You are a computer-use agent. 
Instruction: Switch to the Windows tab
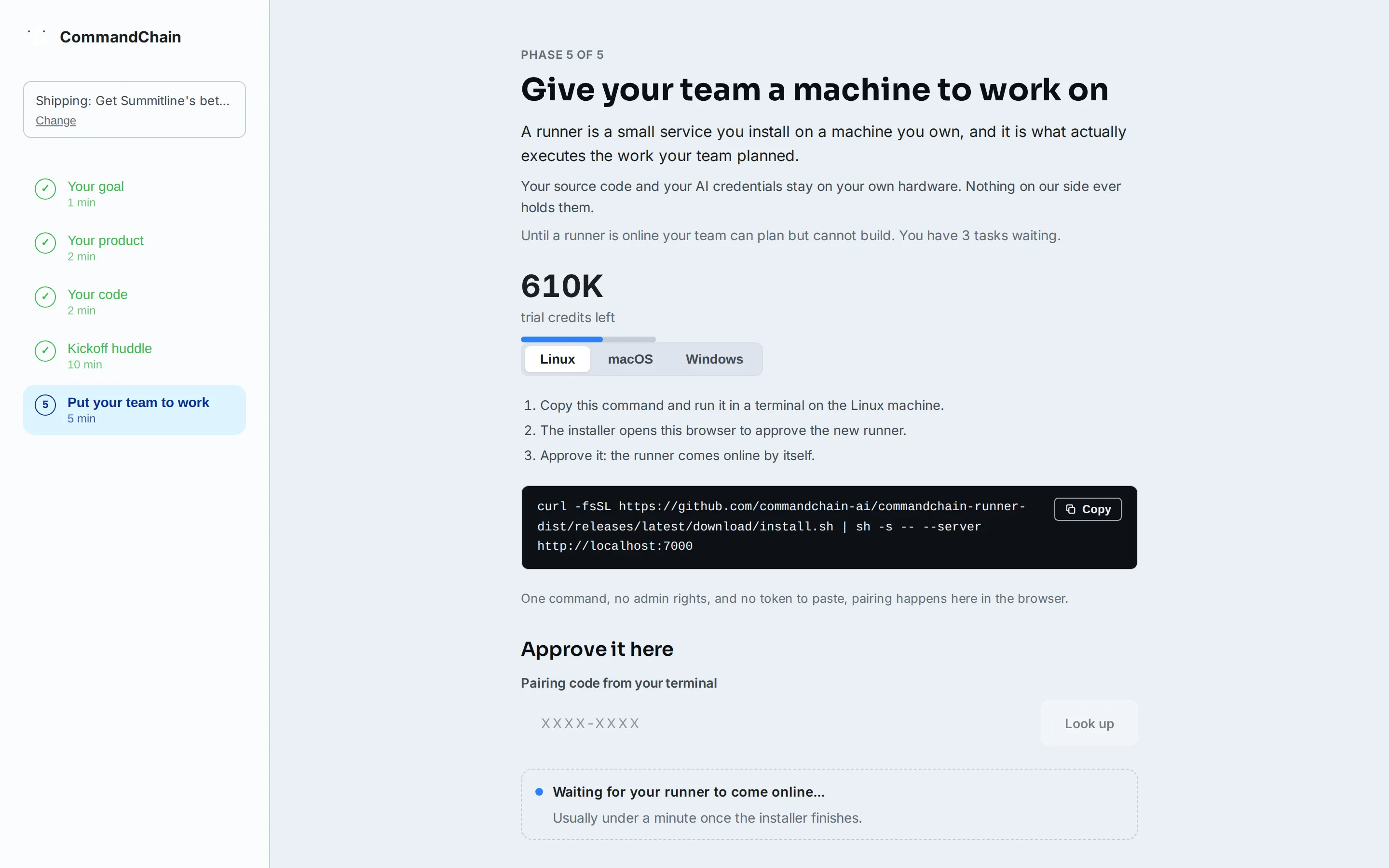(x=714, y=359)
